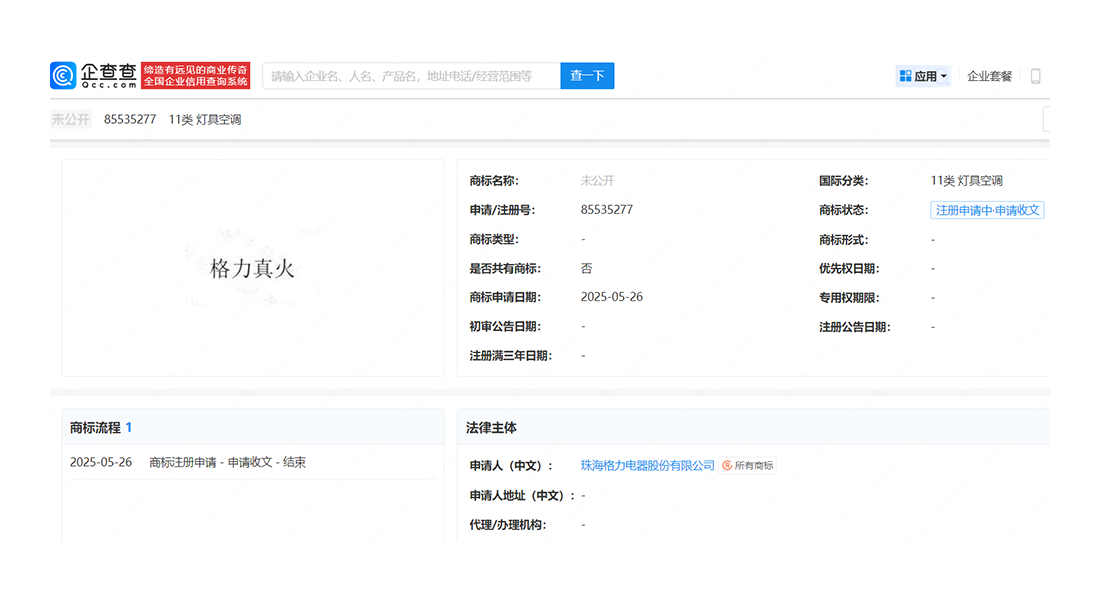Click the 注册公告日期 label
Screen dimensions: 1100x600
854,327
